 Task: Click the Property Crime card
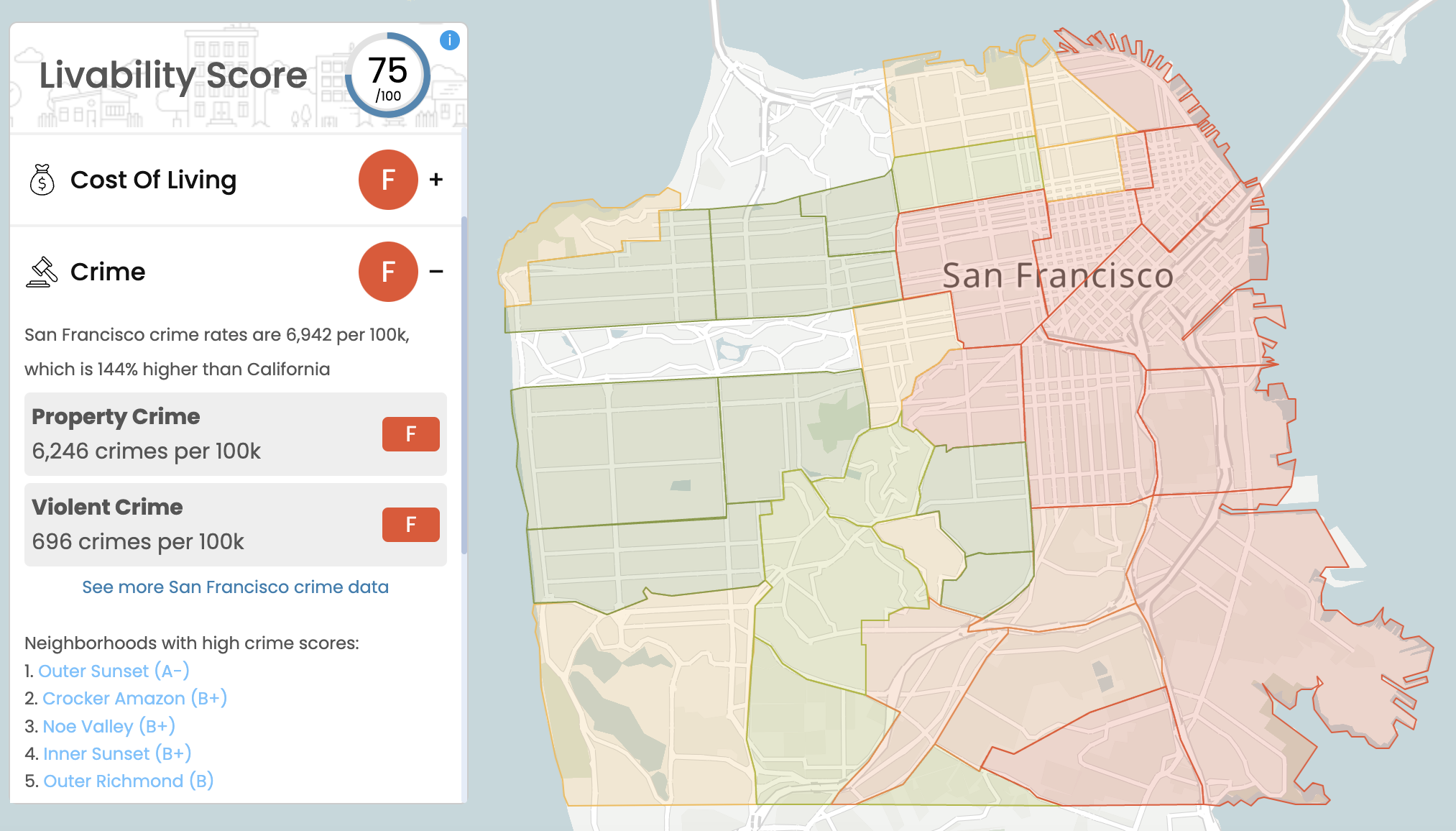236,434
